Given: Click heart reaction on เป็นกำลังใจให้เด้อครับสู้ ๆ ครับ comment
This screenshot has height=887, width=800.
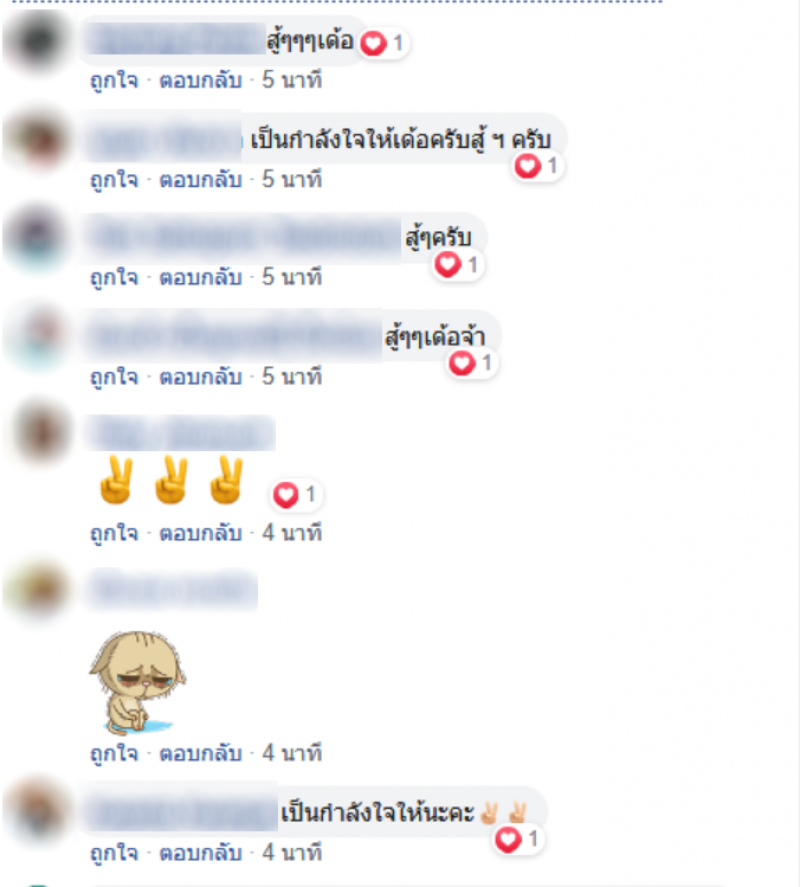Looking at the screenshot, I should pos(537,166).
